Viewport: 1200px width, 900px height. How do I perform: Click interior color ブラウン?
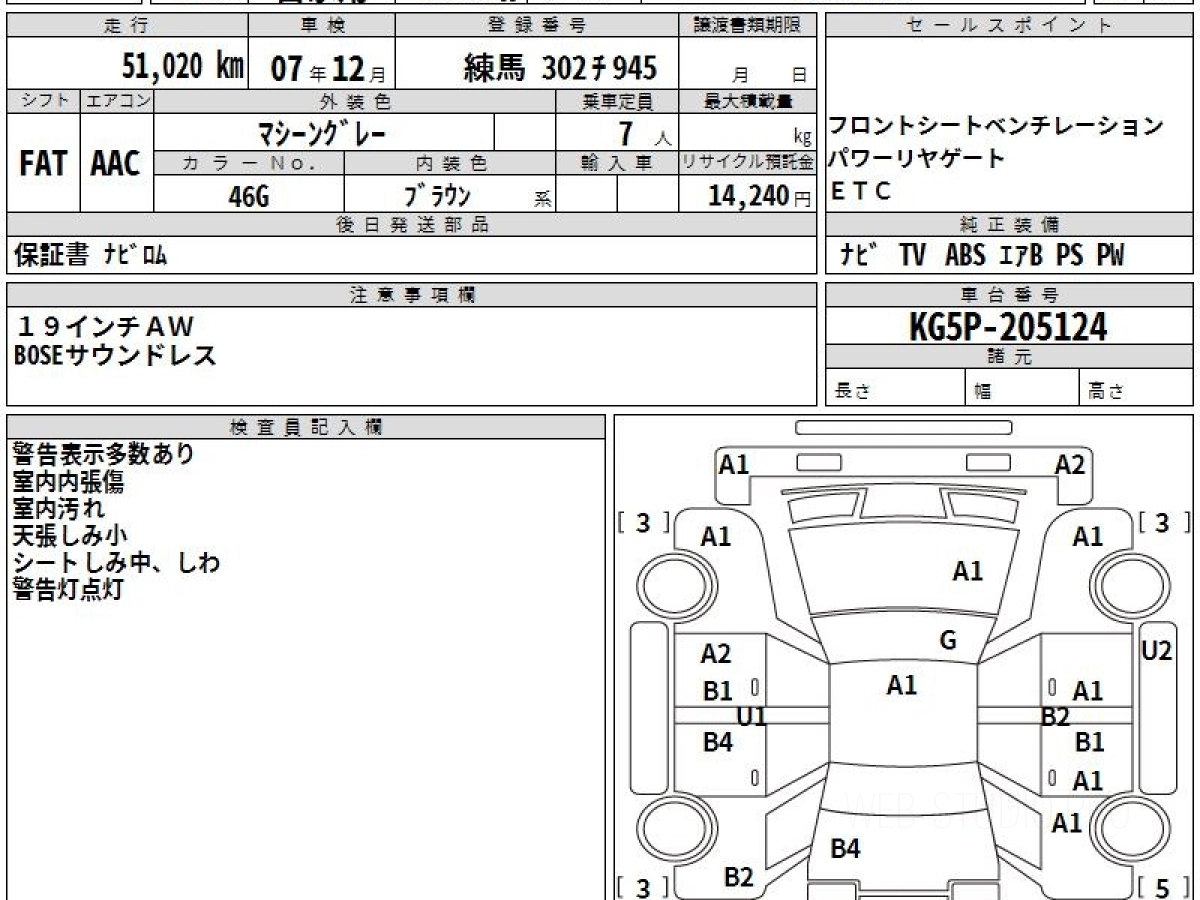[437, 196]
